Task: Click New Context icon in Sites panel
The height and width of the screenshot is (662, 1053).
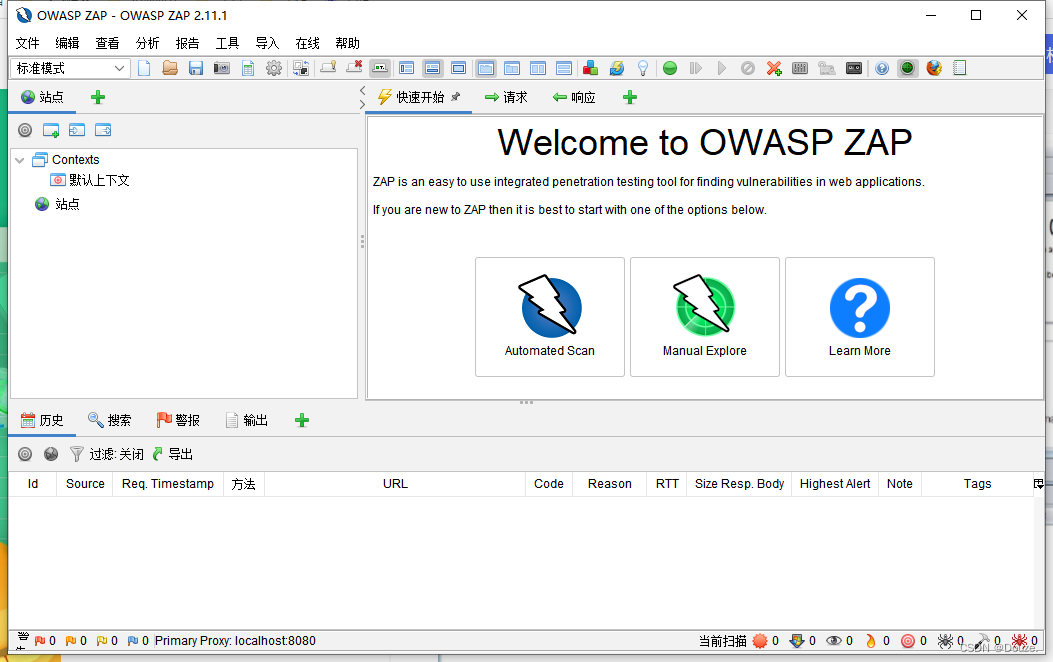Action: tap(51, 130)
